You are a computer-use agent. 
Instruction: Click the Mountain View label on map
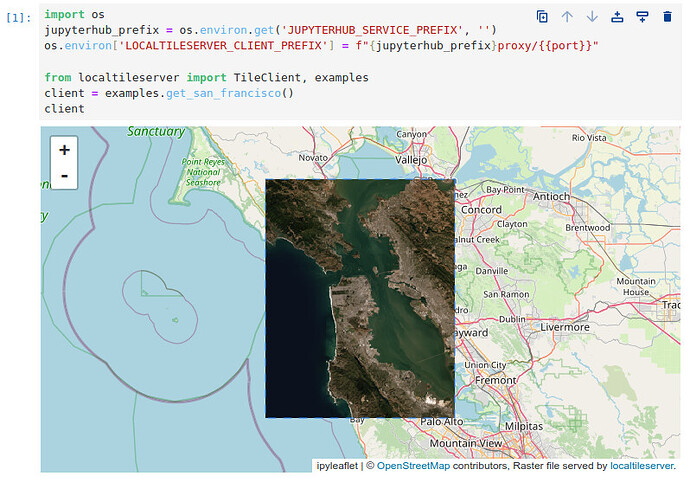tap(459, 443)
